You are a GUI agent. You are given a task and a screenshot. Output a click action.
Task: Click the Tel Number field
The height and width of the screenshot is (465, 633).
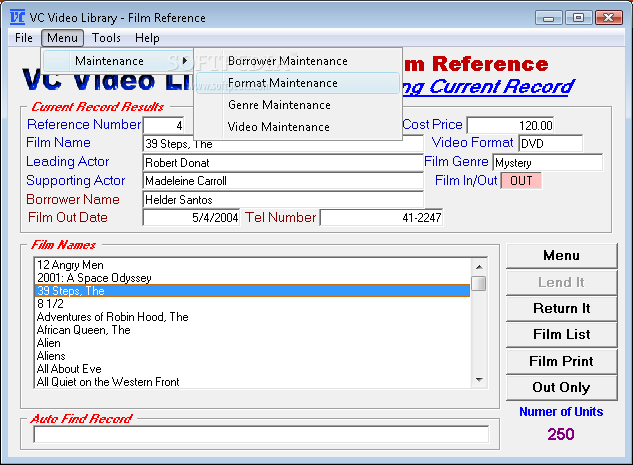pos(381,218)
